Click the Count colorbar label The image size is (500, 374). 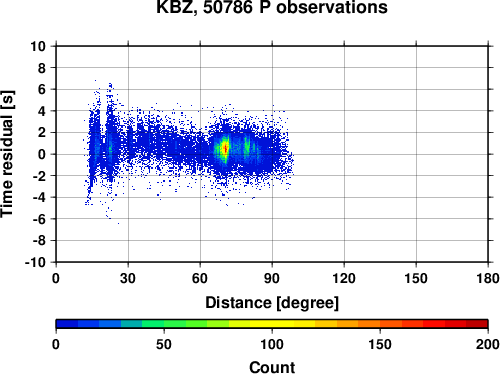[272, 367]
